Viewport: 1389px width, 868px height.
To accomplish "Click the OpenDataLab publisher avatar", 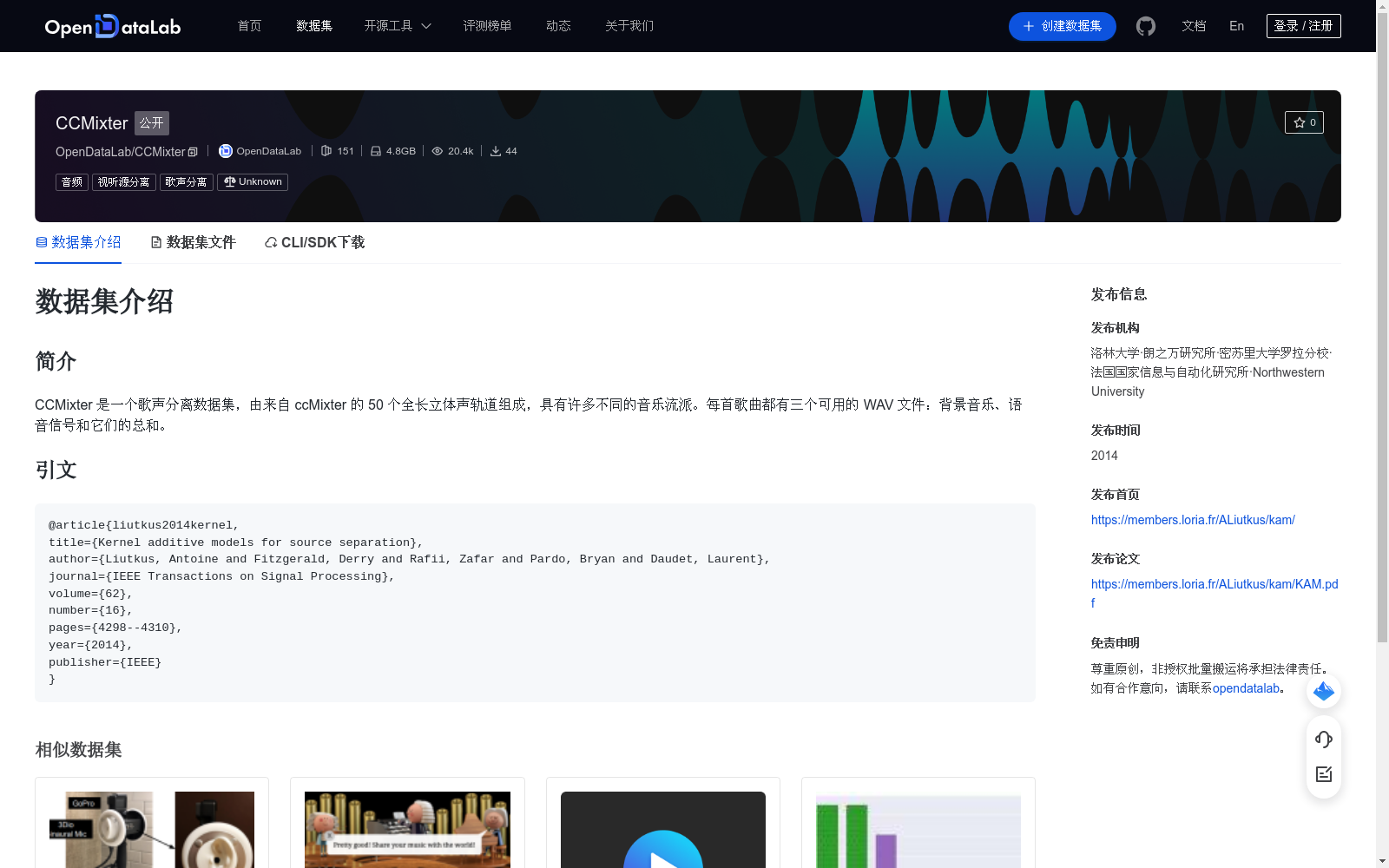I will (226, 151).
